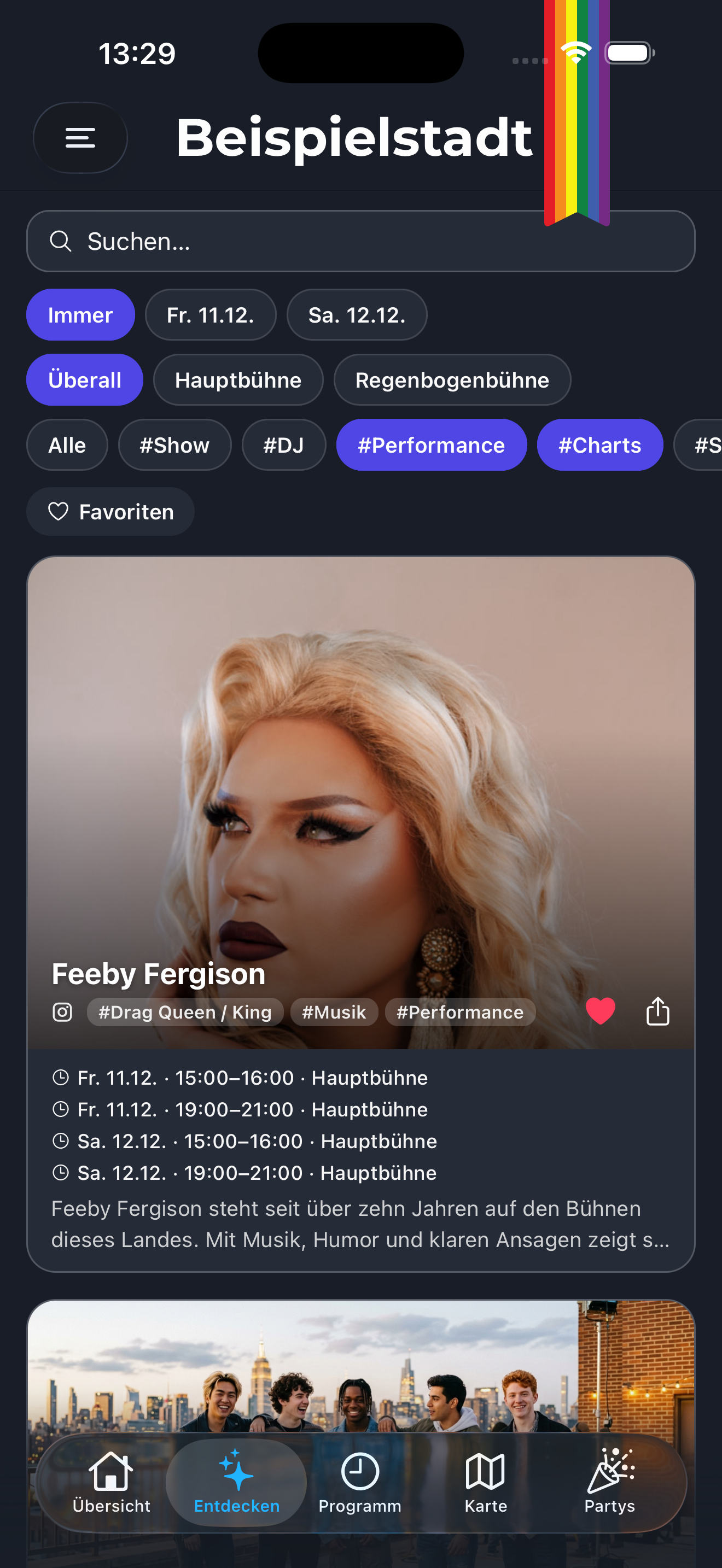Unfavorite Feeby Fergison with the red heart
Image resolution: width=722 pixels, height=1568 pixels.
[600, 1011]
